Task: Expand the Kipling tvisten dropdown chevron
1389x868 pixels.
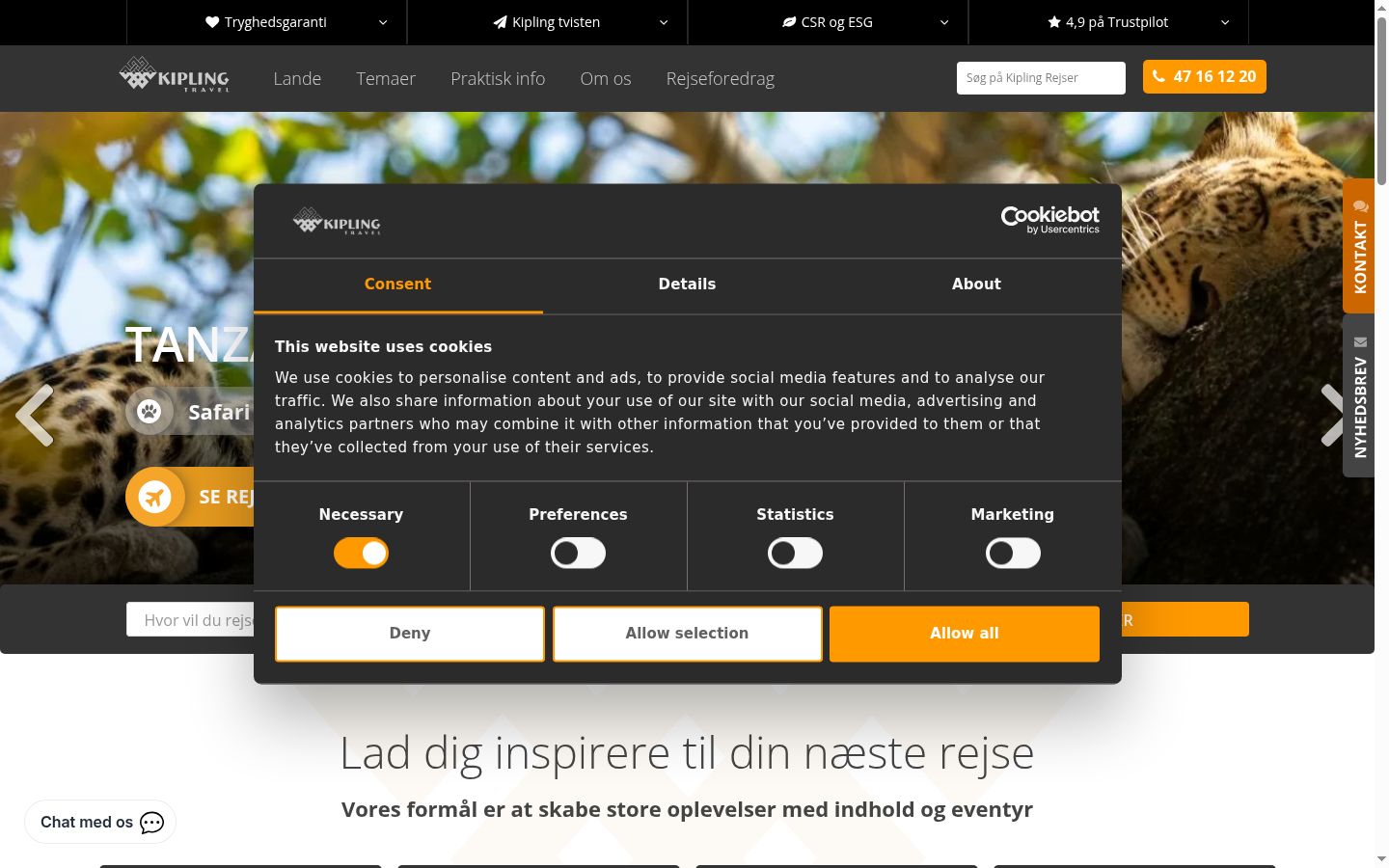Action: 664,22
